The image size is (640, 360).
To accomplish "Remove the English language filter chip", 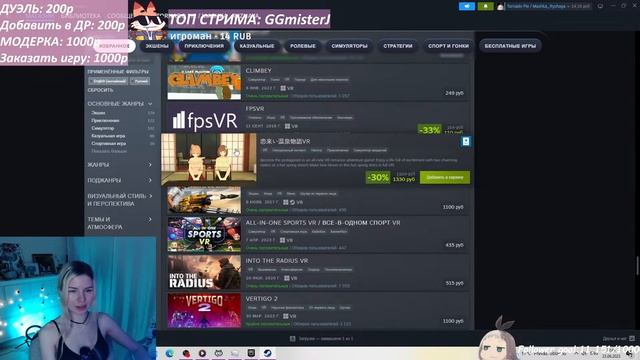I will 109,81.
